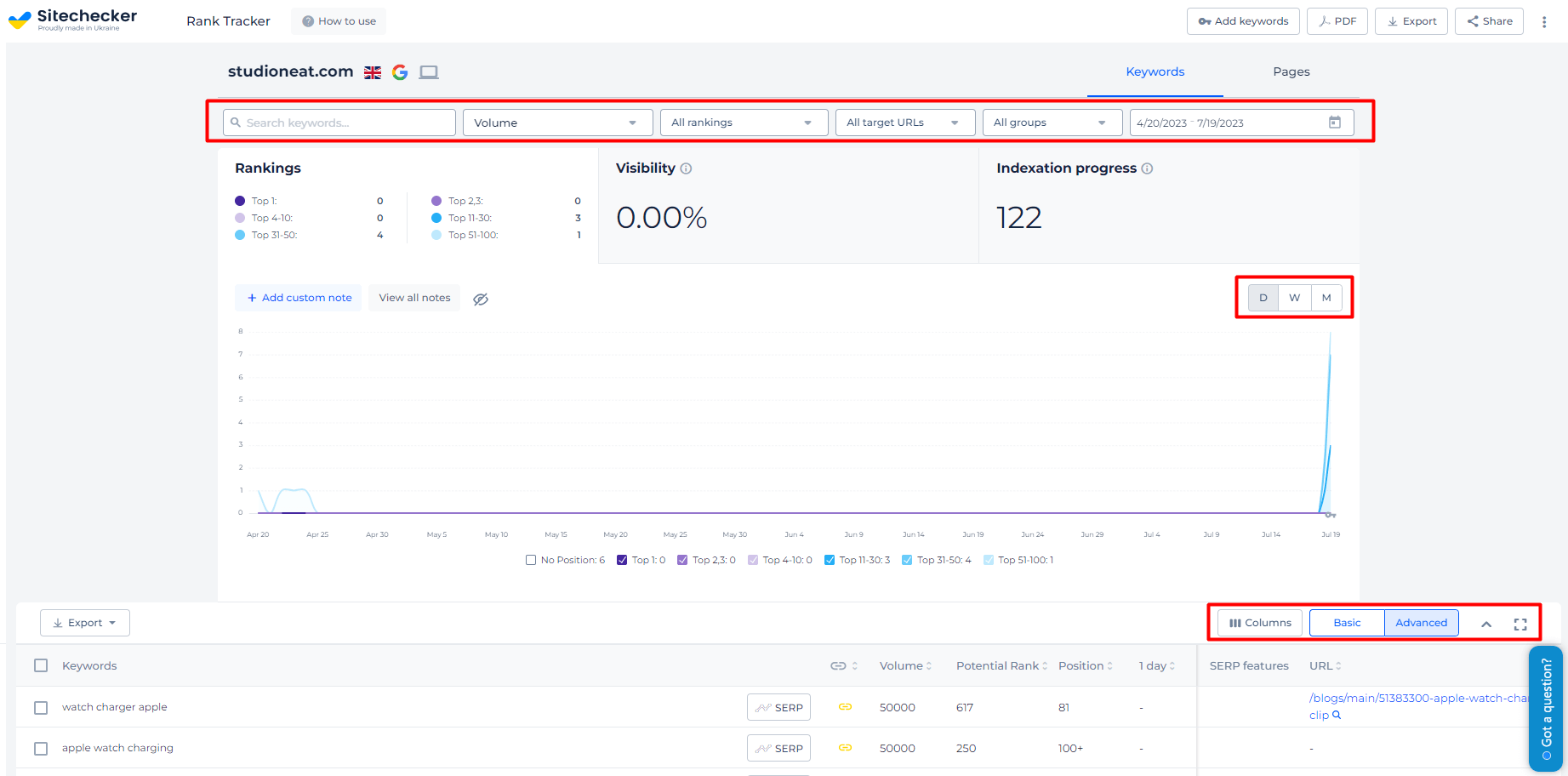Toggle Top 4-10 chart checkbox
This screenshot has width=1568, height=776.
coord(753,560)
